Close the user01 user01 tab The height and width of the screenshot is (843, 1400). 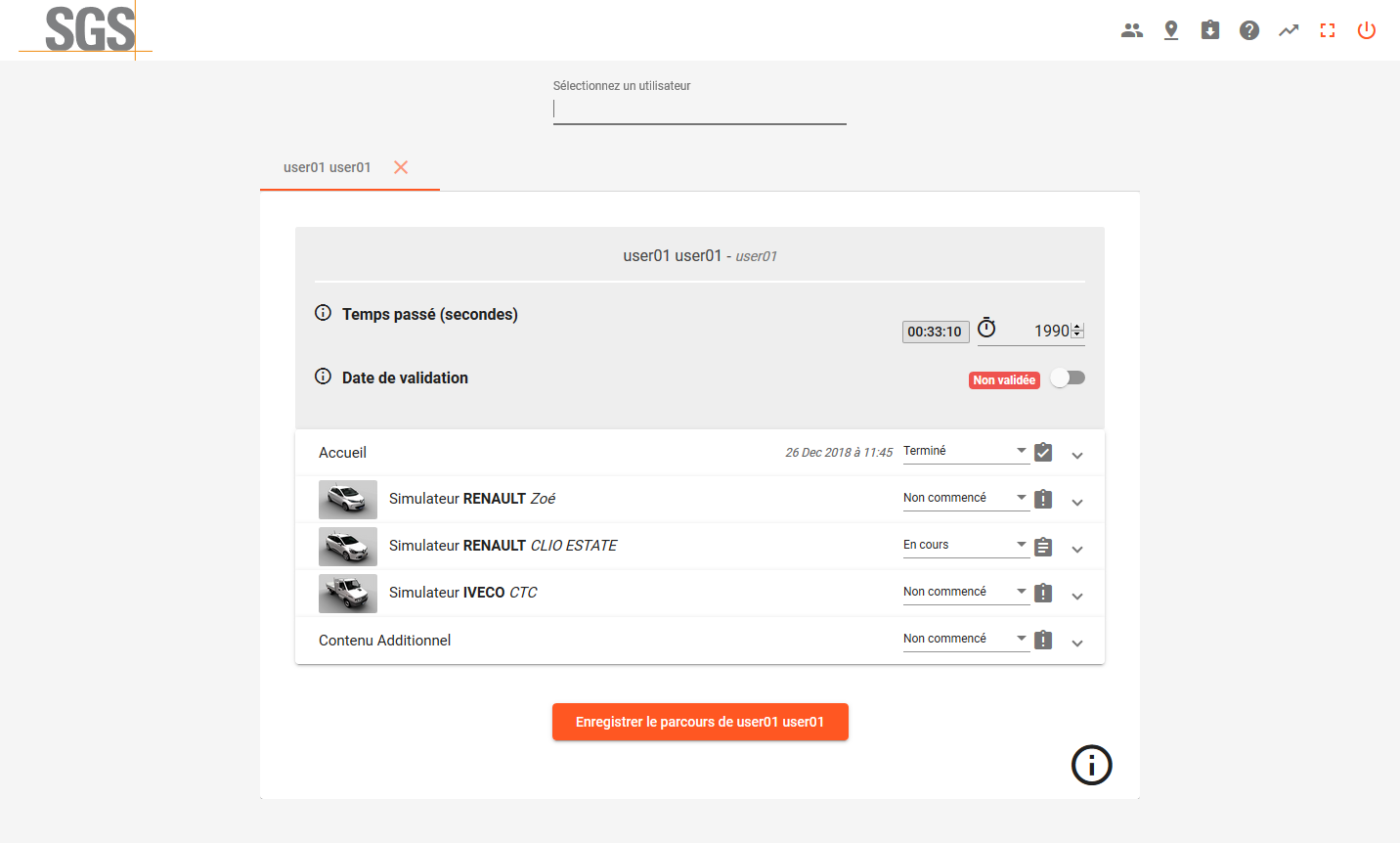(x=401, y=167)
